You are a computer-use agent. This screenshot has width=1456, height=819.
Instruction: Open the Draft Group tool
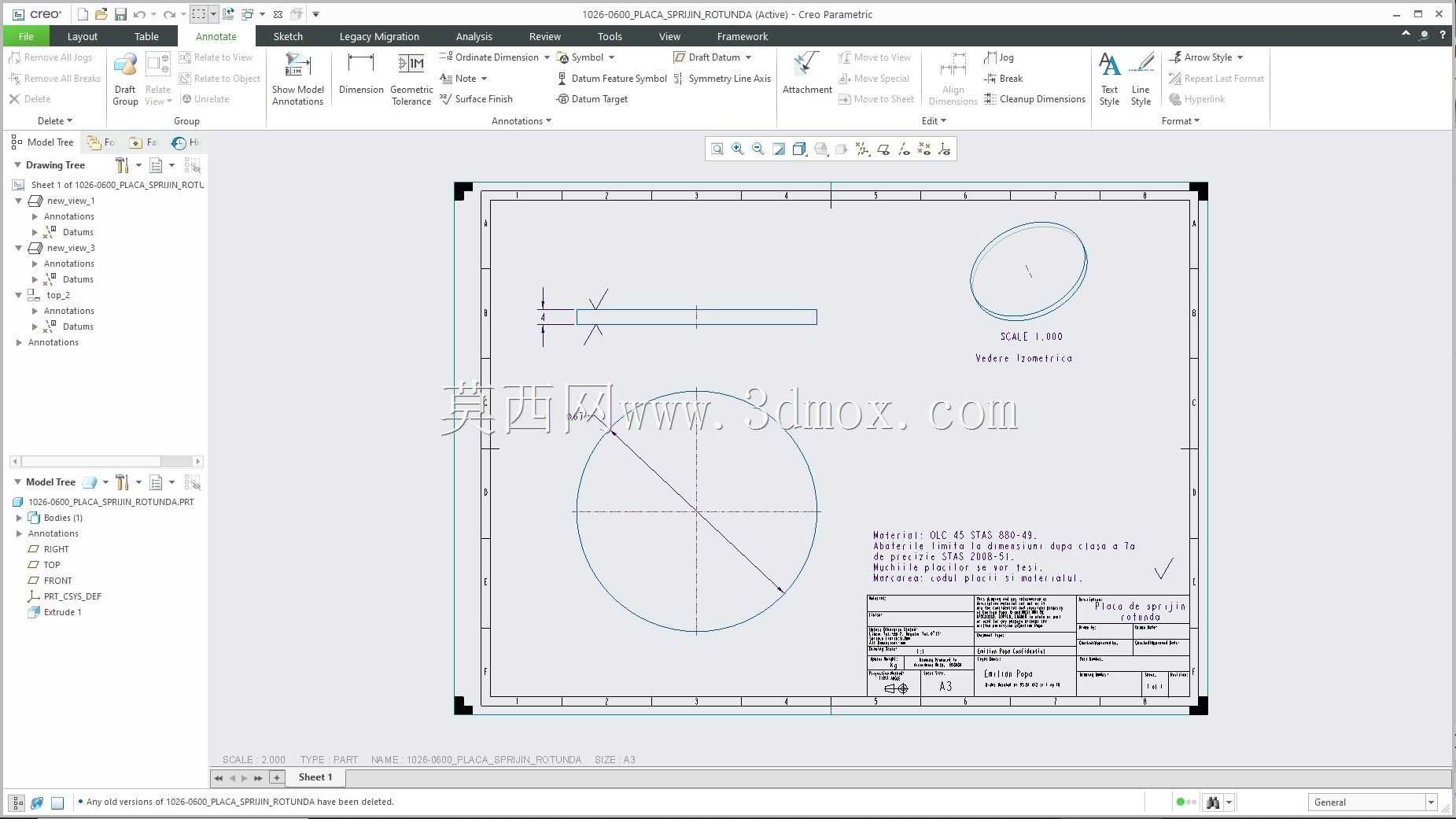coord(125,79)
